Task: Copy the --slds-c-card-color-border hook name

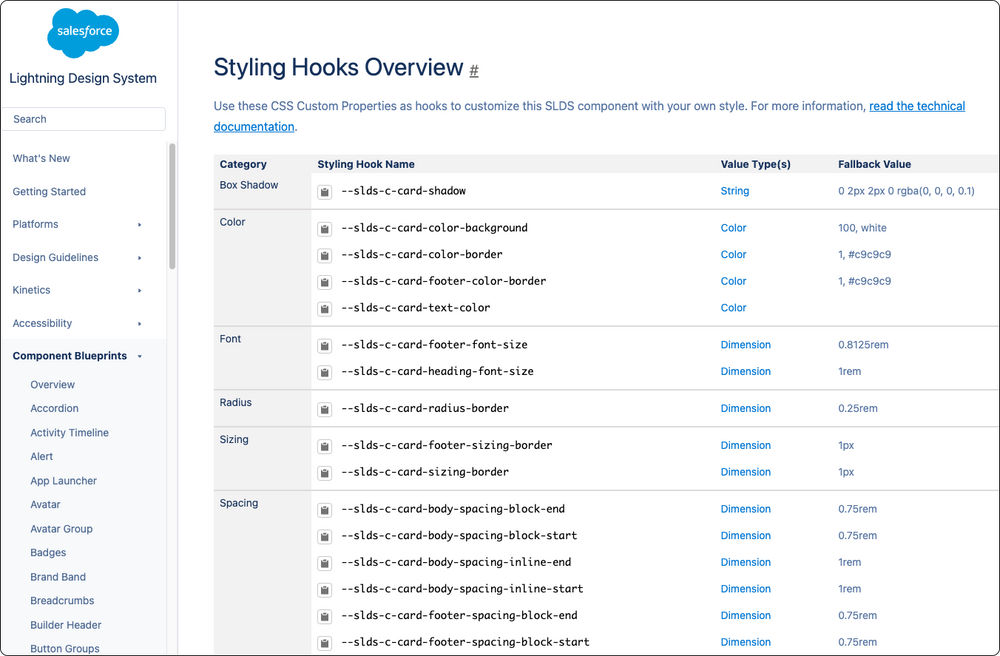Action: 324,255
